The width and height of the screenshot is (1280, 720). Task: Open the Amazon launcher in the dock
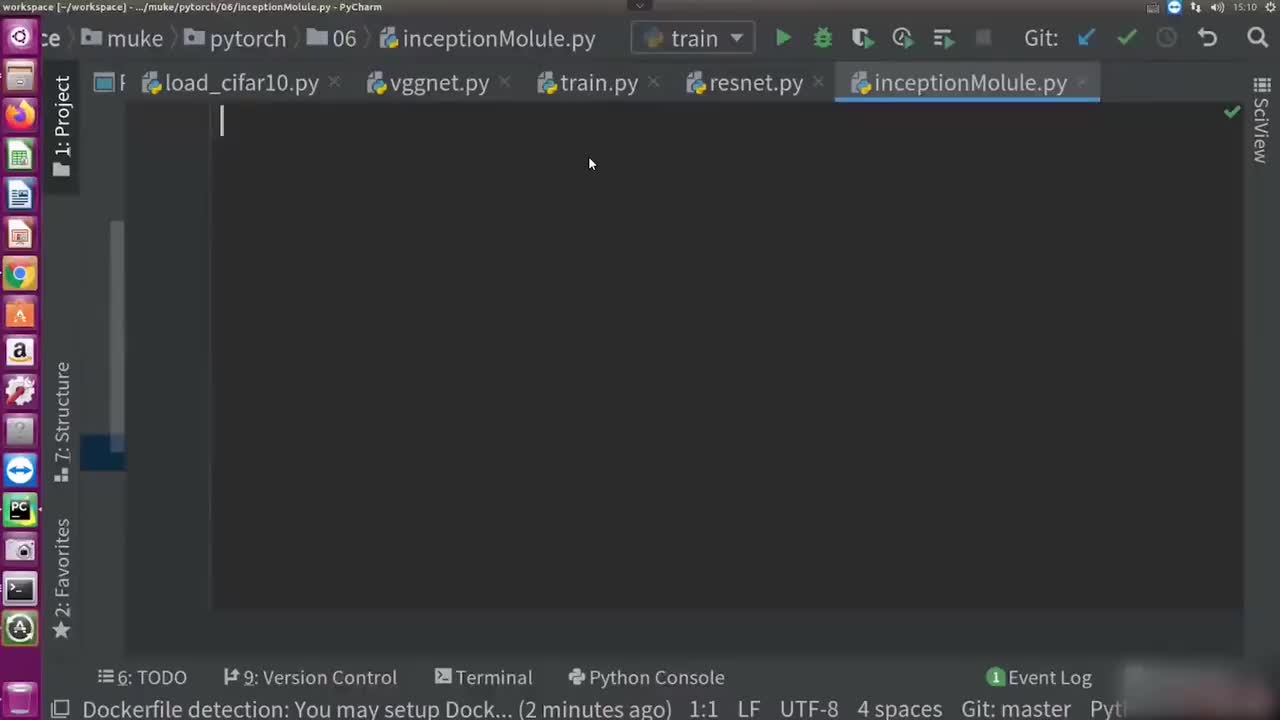20,352
